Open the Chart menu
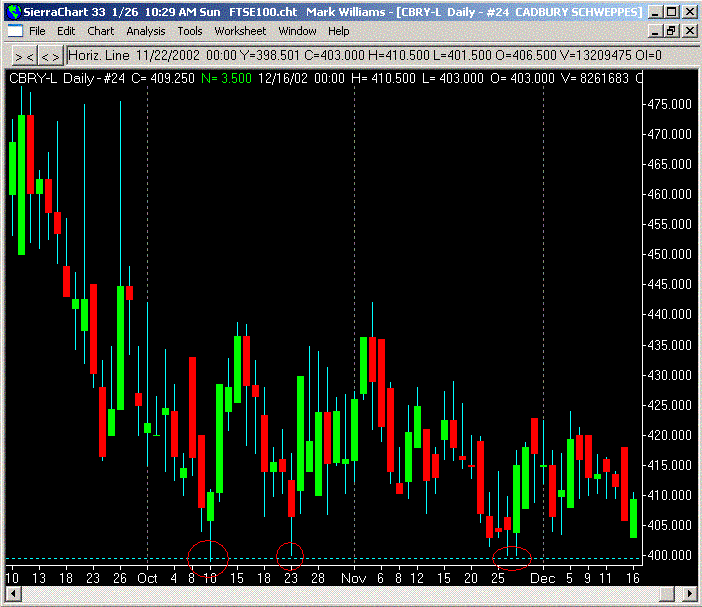The height and width of the screenshot is (607, 702). click(101, 31)
